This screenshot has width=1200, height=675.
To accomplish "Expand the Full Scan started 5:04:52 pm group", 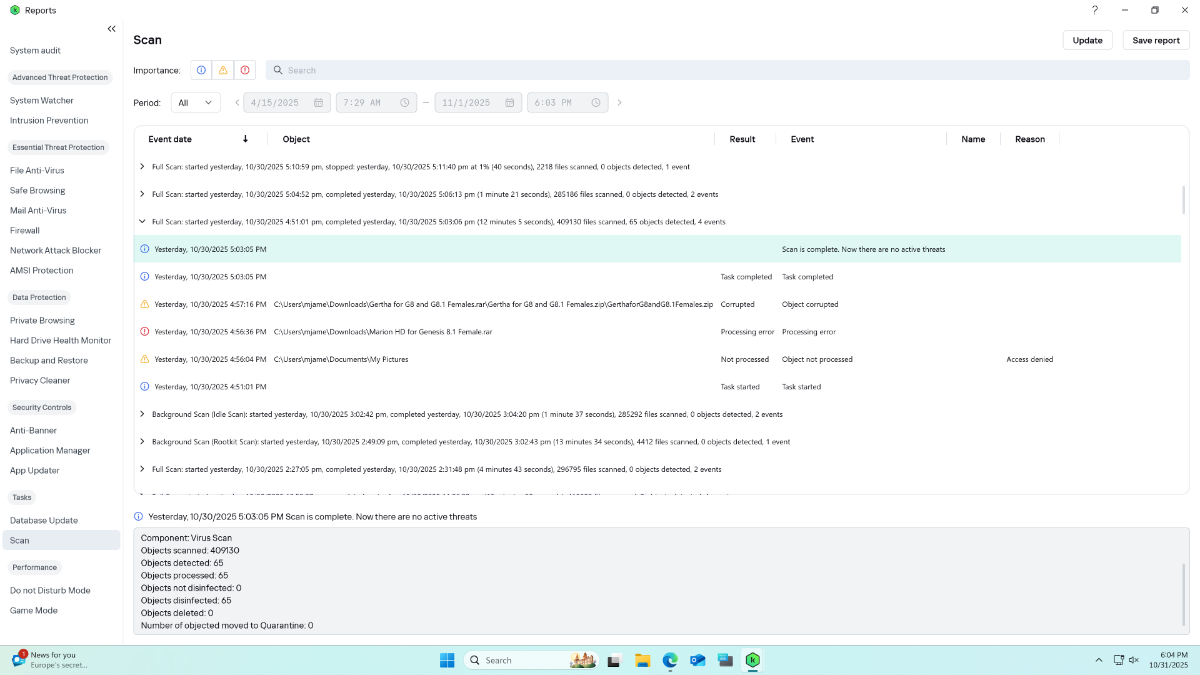I will pos(142,194).
